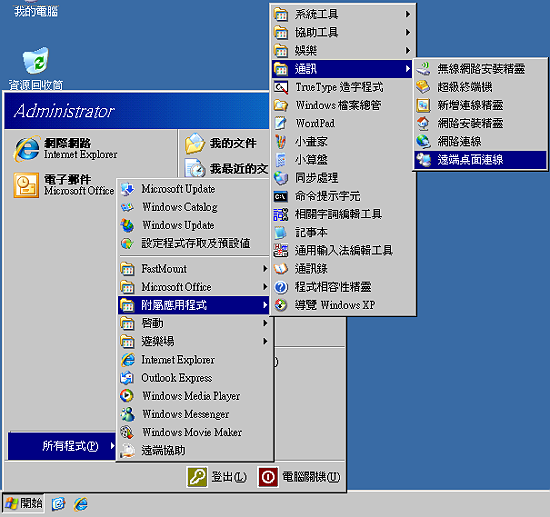Screen dimensions: 550x517
Task: Open pinned 網際網路 Internet Explorer entry
Action: (67, 149)
